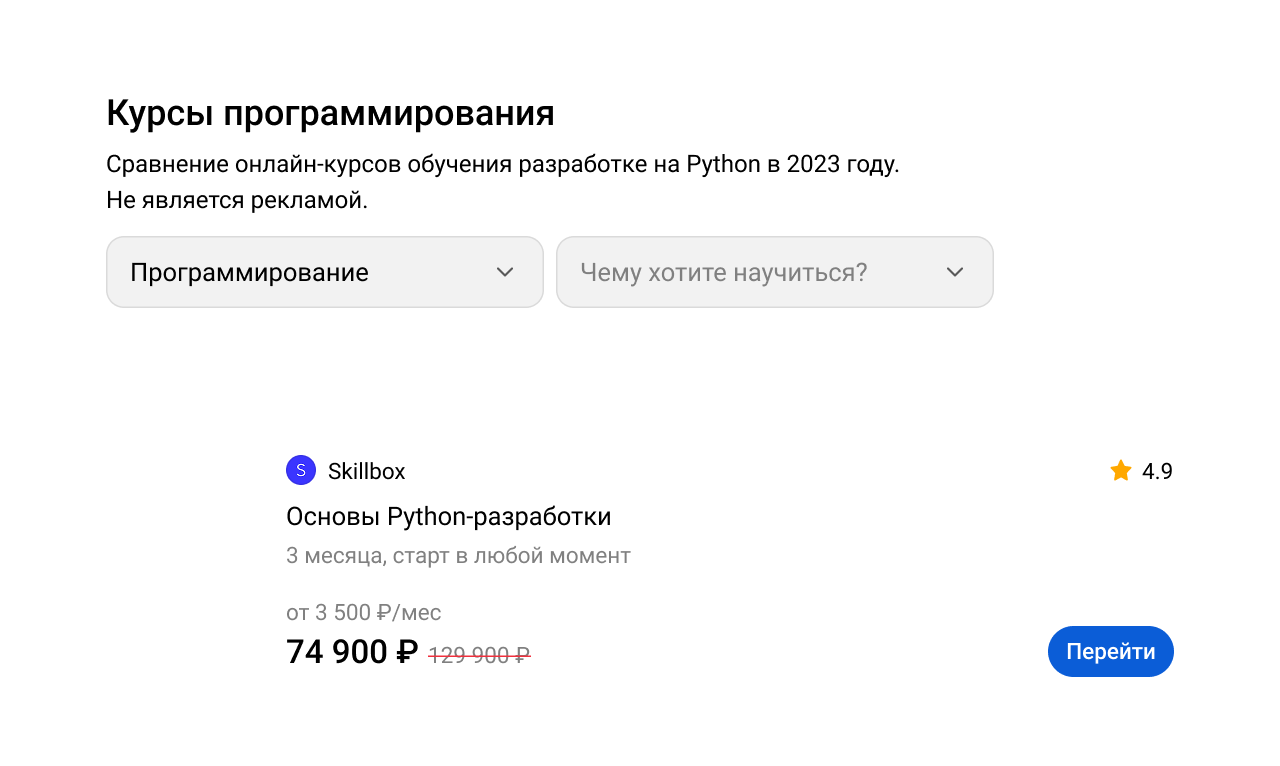Click chevron arrow in 'Чему хотите научиться?' field

pos(955,272)
